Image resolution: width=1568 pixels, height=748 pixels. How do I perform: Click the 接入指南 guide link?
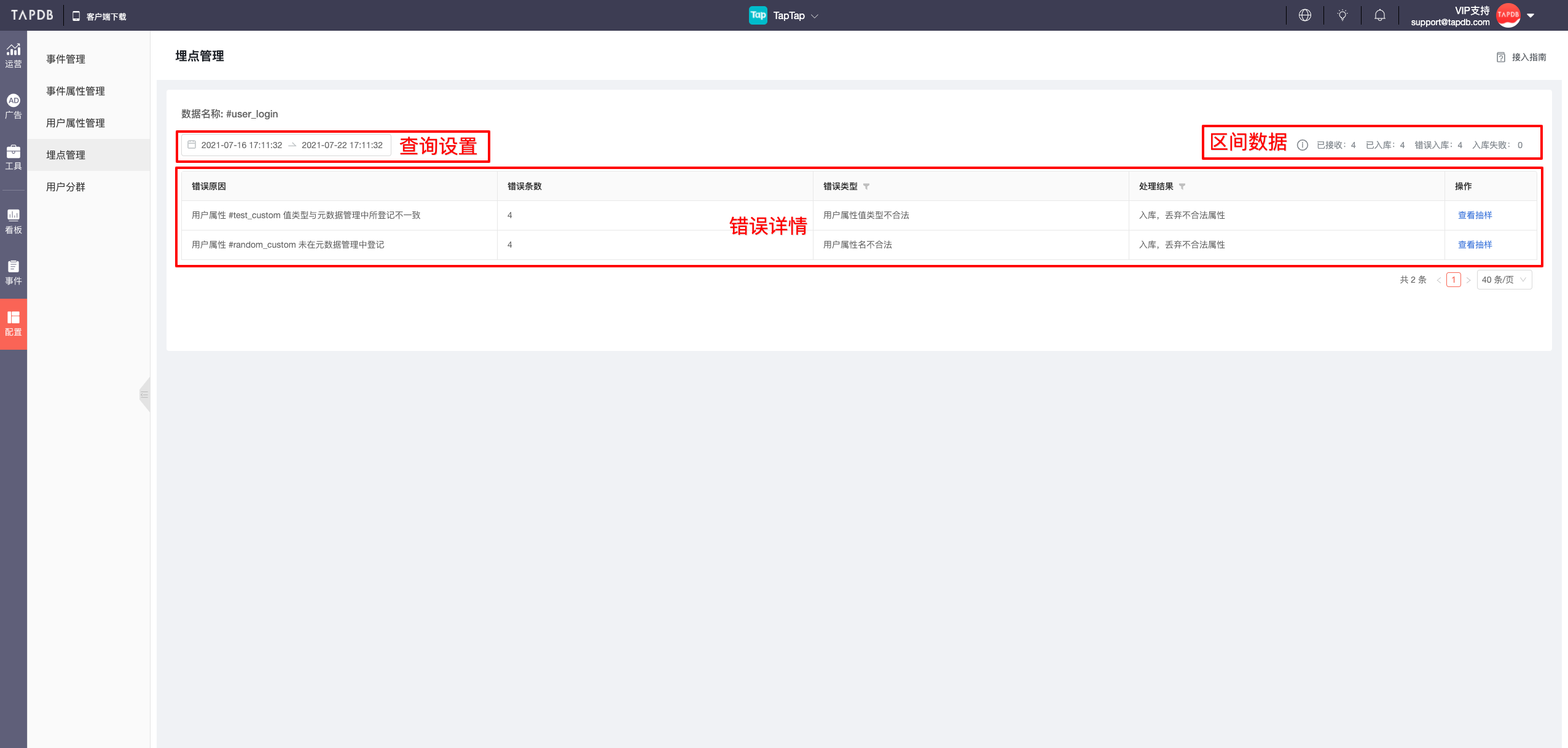point(1522,57)
